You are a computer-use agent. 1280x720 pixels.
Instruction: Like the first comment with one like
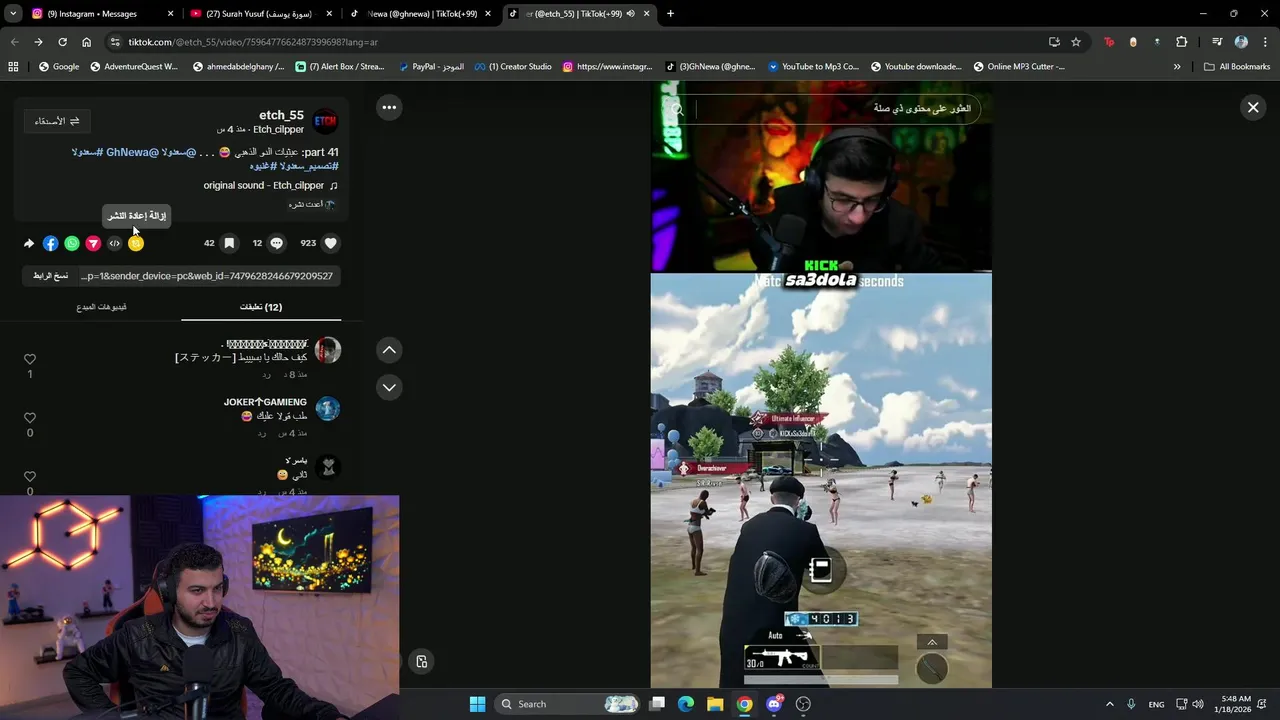click(30, 359)
